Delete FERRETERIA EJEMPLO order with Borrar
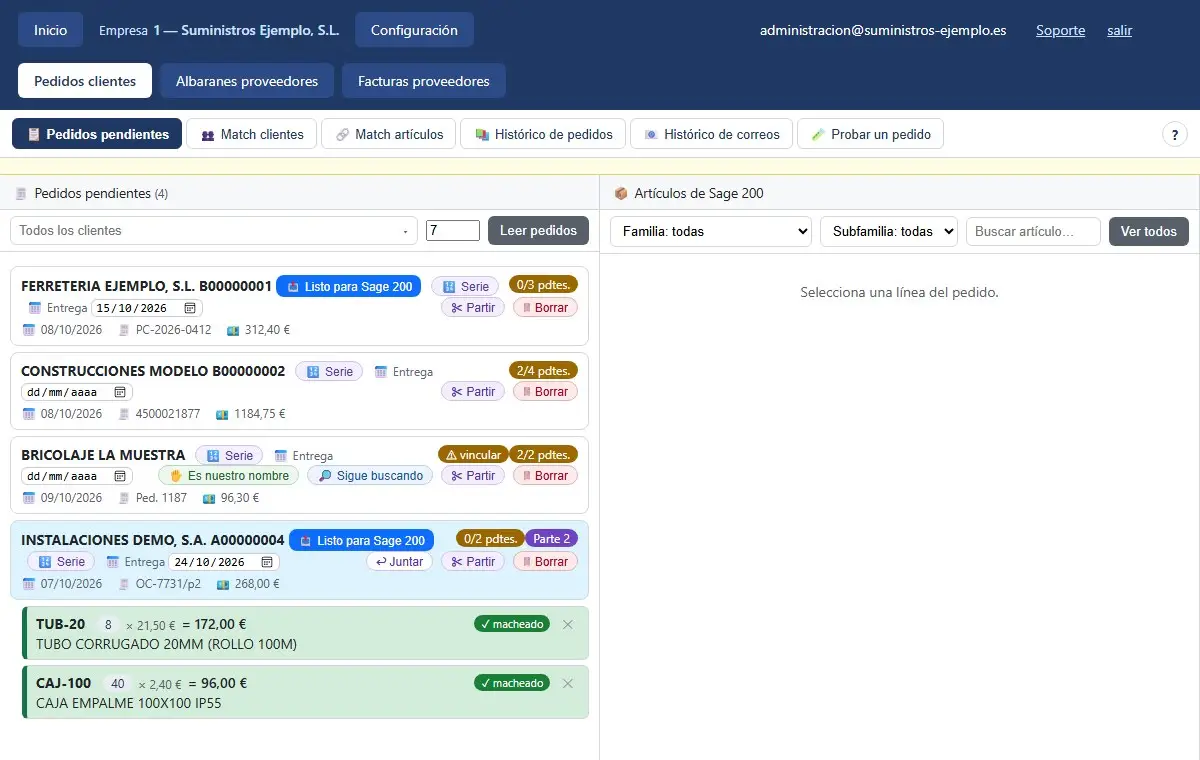Viewport: 1200px width, 760px height. (545, 308)
